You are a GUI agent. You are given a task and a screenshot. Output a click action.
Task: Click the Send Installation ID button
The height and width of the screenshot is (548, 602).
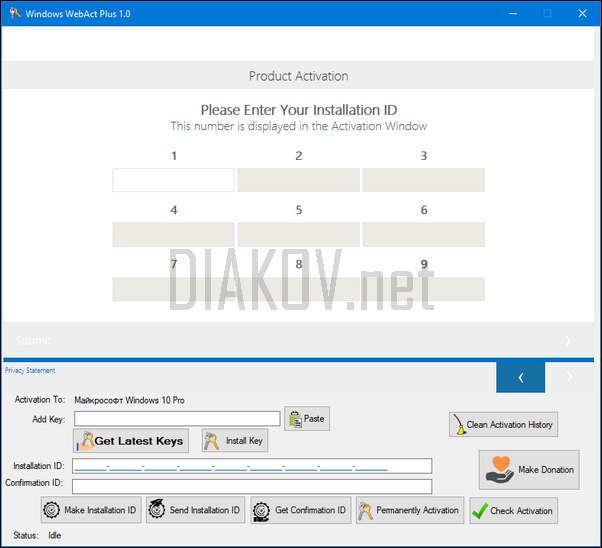pyautogui.click(x=195, y=510)
